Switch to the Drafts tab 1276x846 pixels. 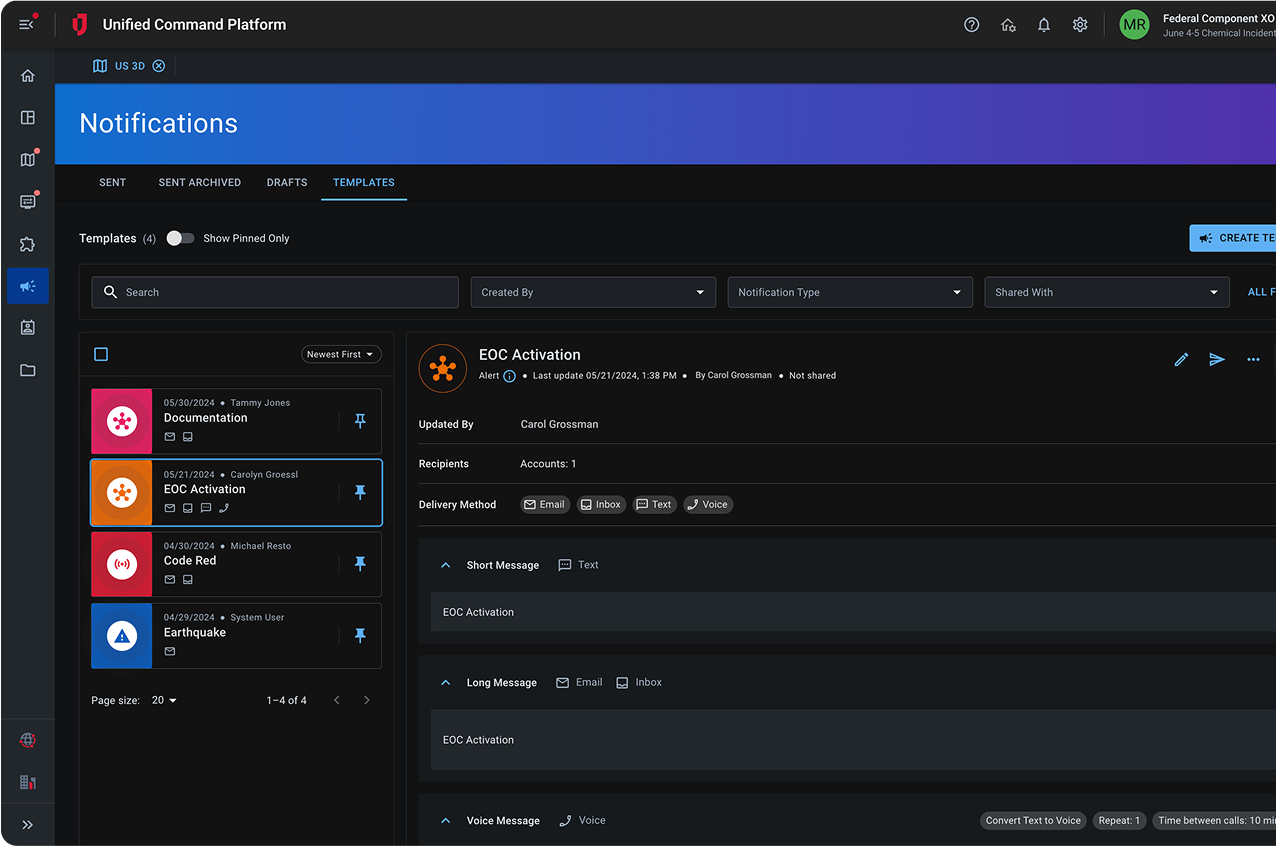(x=286, y=182)
